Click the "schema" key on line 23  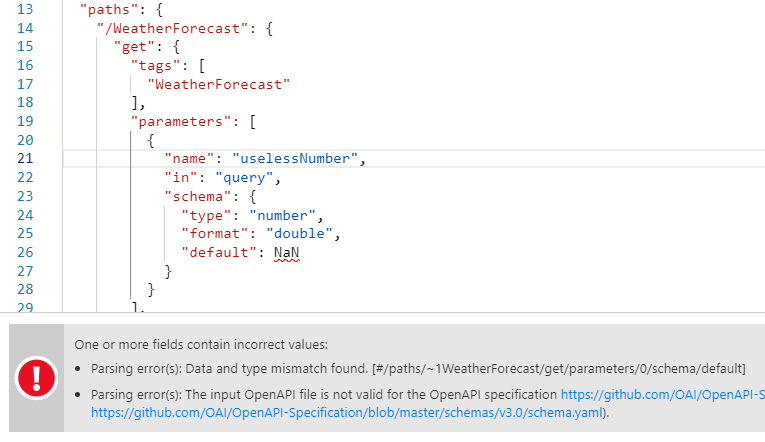(x=198, y=197)
